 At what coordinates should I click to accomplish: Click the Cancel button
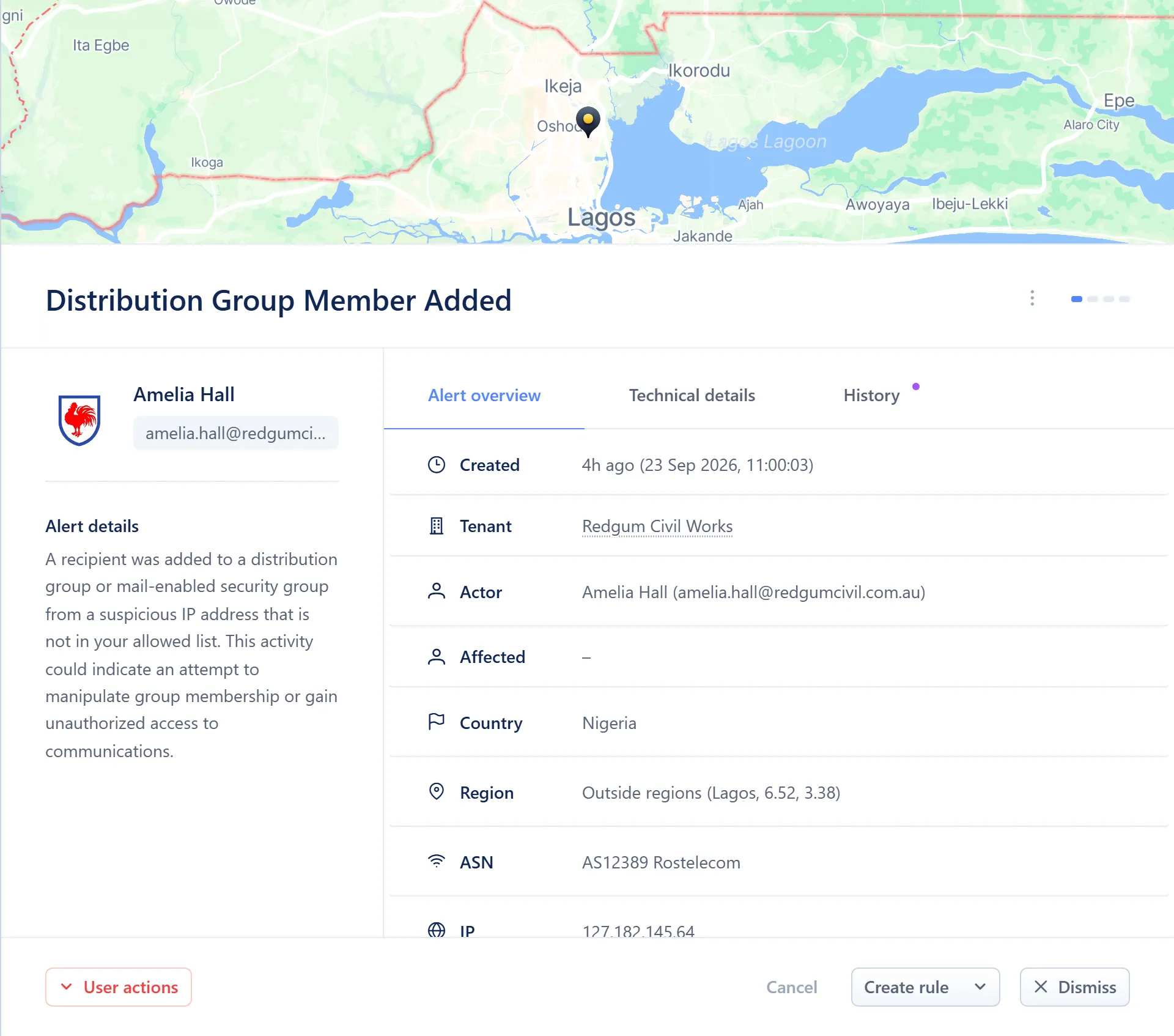coord(792,987)
